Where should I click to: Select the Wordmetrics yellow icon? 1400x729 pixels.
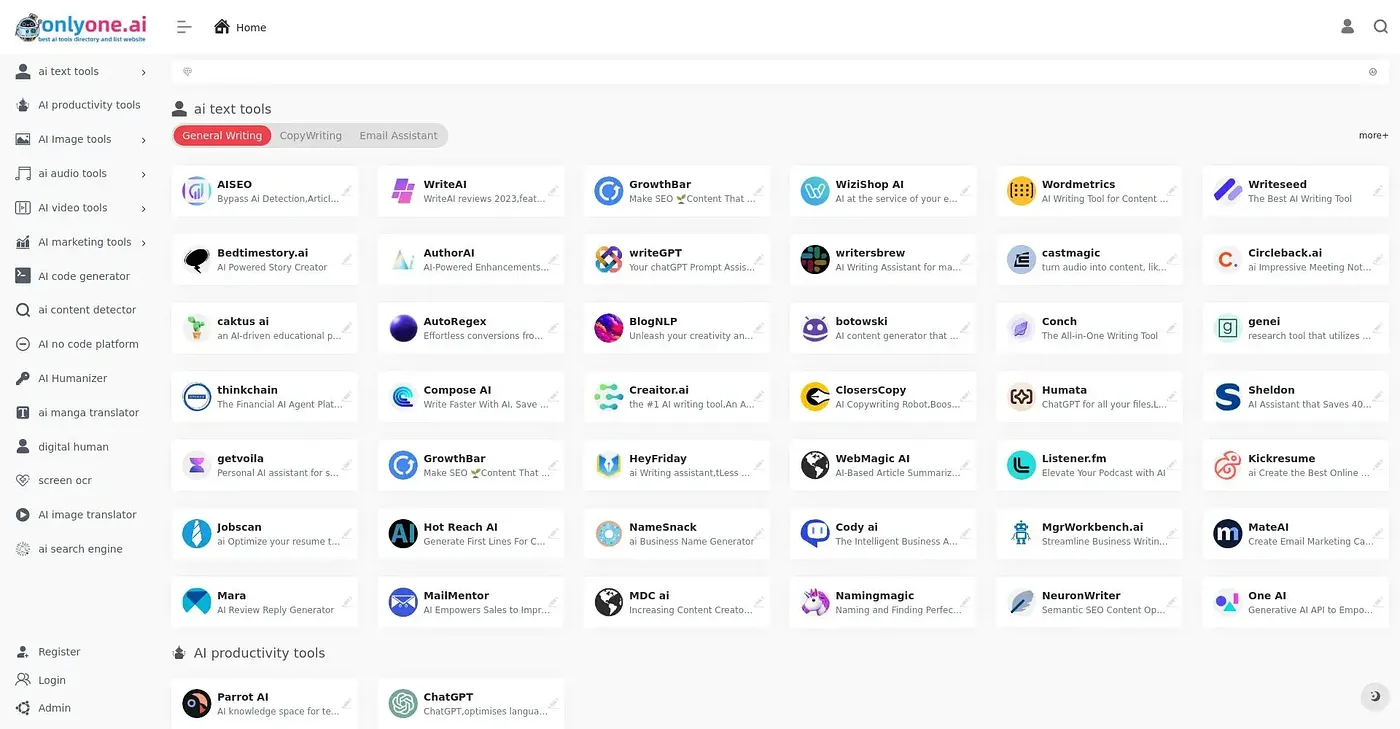coord(1021,191)
